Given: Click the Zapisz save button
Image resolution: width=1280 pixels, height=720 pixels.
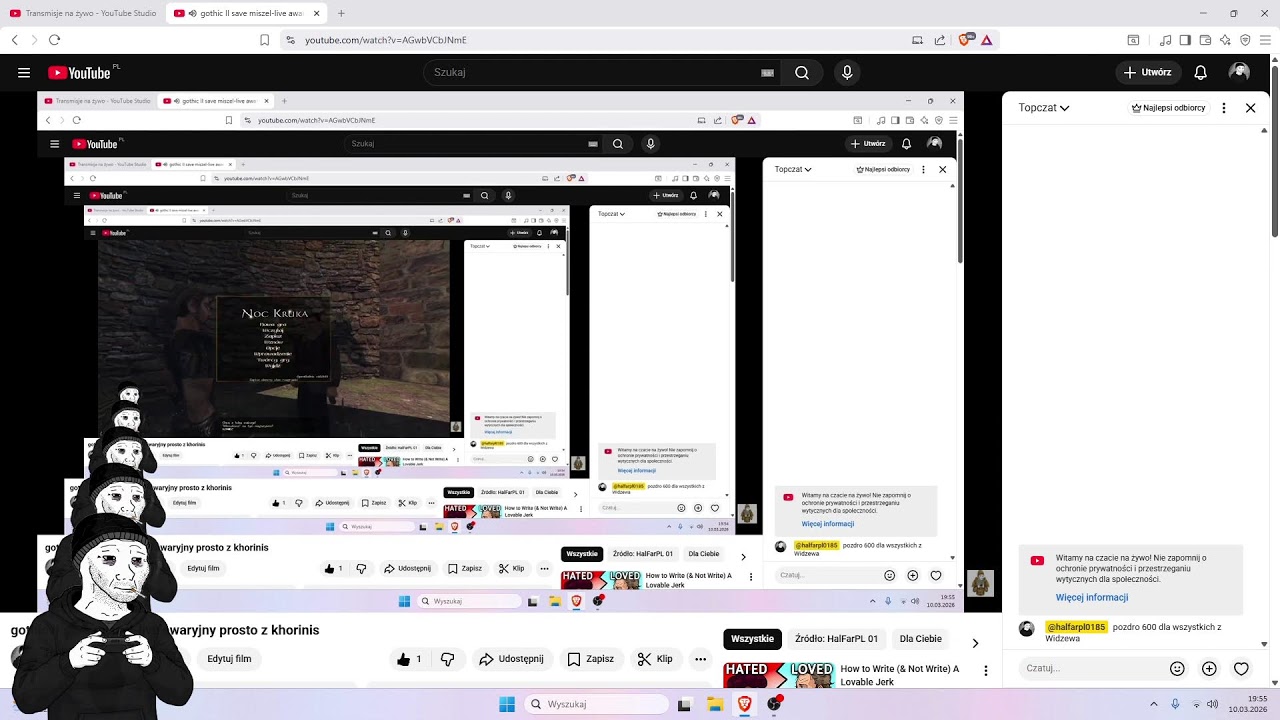Looking at the screenshot, I should click(x=590, y=659).
